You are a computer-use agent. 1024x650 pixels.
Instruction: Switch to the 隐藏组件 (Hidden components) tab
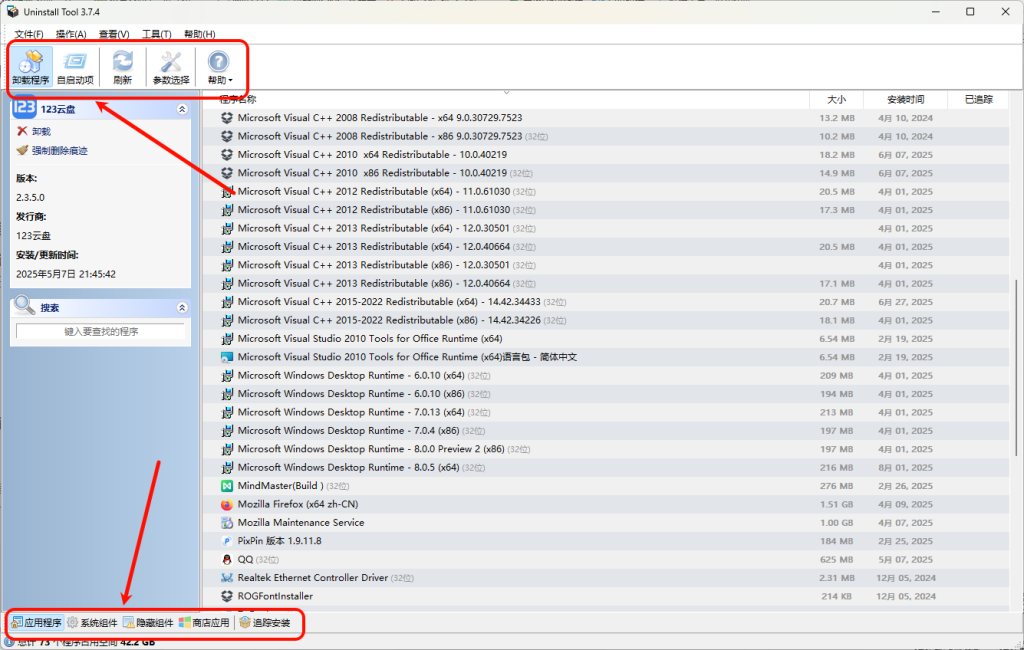[x=148, y=623]
